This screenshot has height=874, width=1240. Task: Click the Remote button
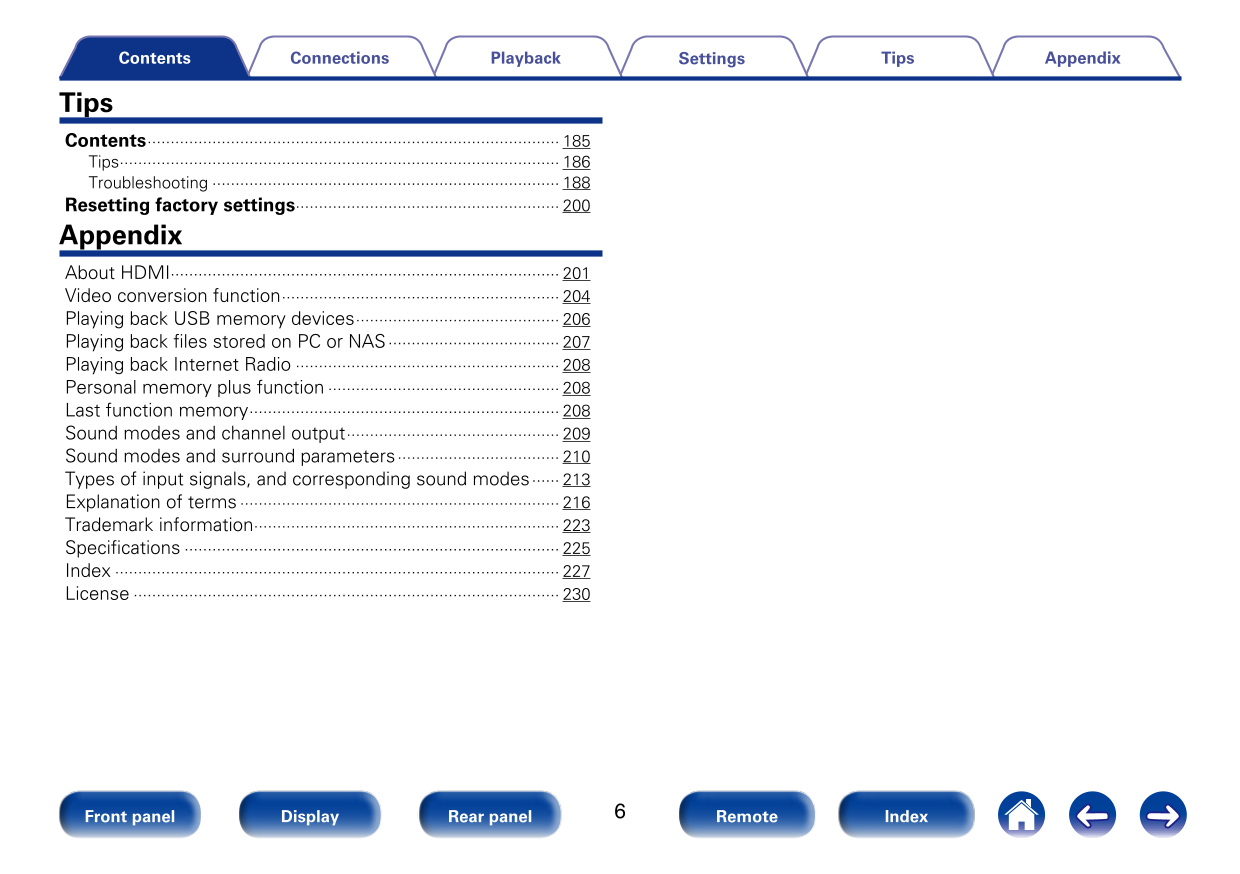746,816
